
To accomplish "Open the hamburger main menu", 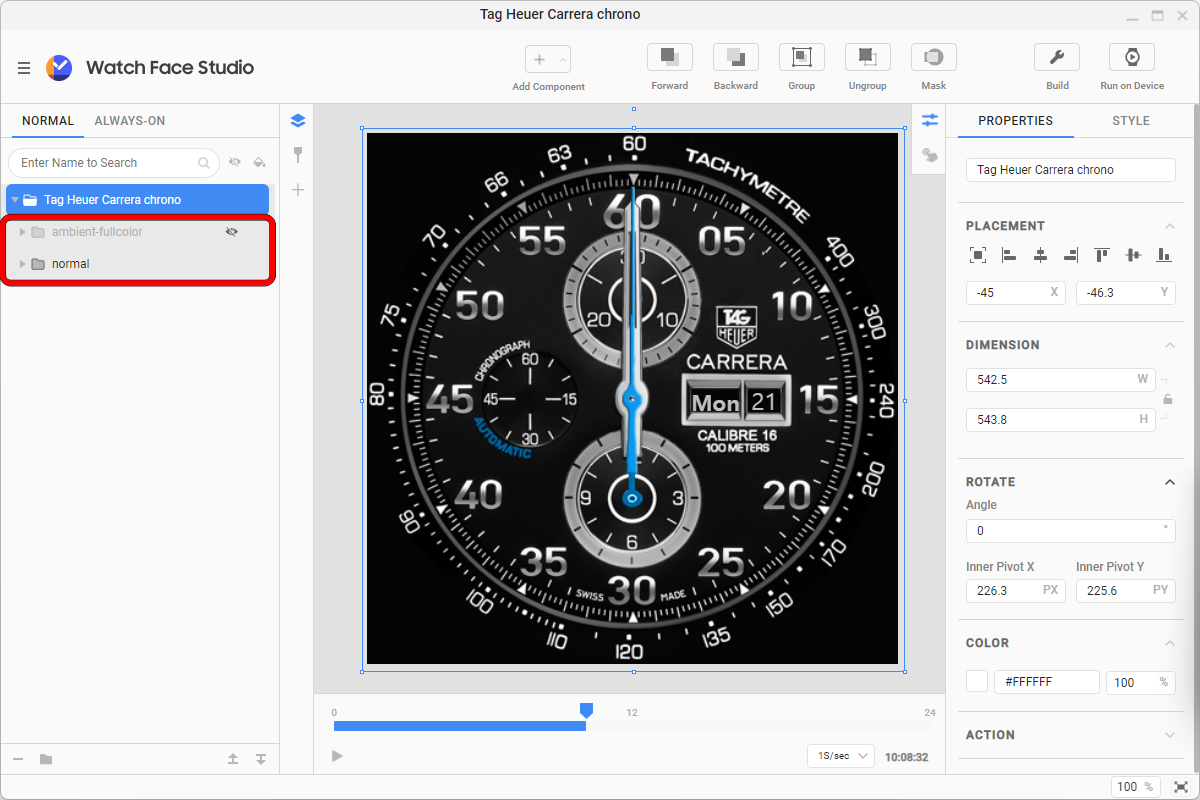I will tap(24, 68).
